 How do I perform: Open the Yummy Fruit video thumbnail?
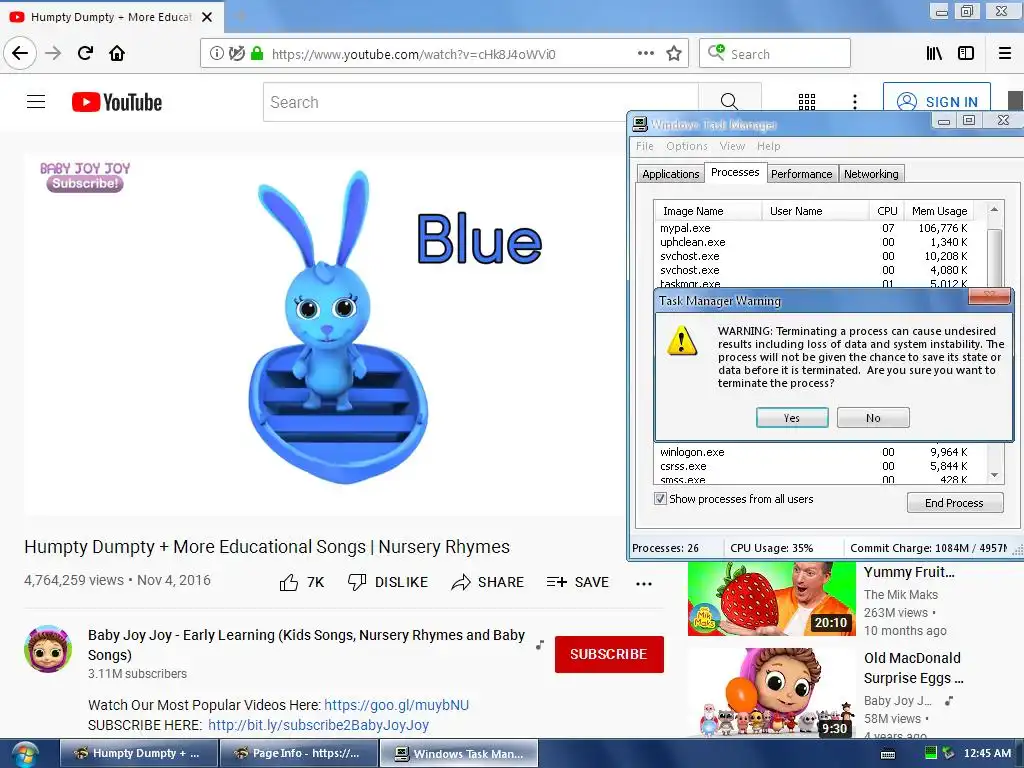pos(771,598)
